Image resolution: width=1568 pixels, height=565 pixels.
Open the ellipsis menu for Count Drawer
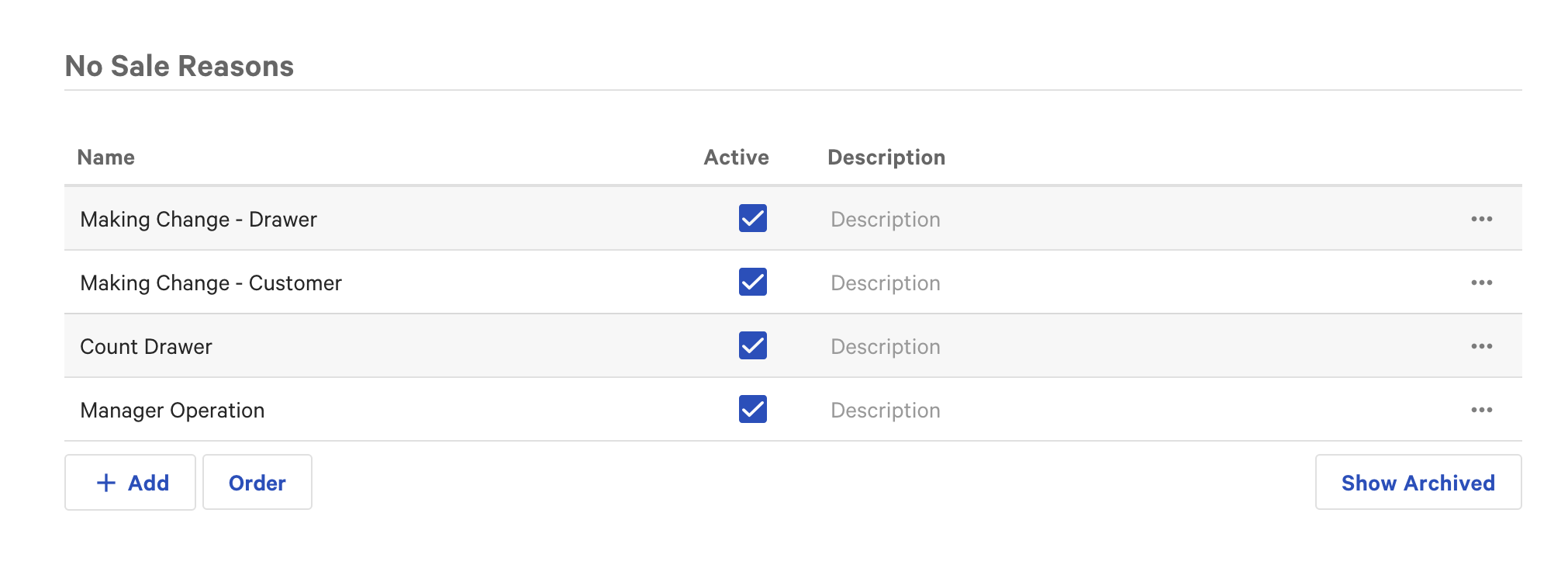pyautogui.click(x=1481, y=346)
